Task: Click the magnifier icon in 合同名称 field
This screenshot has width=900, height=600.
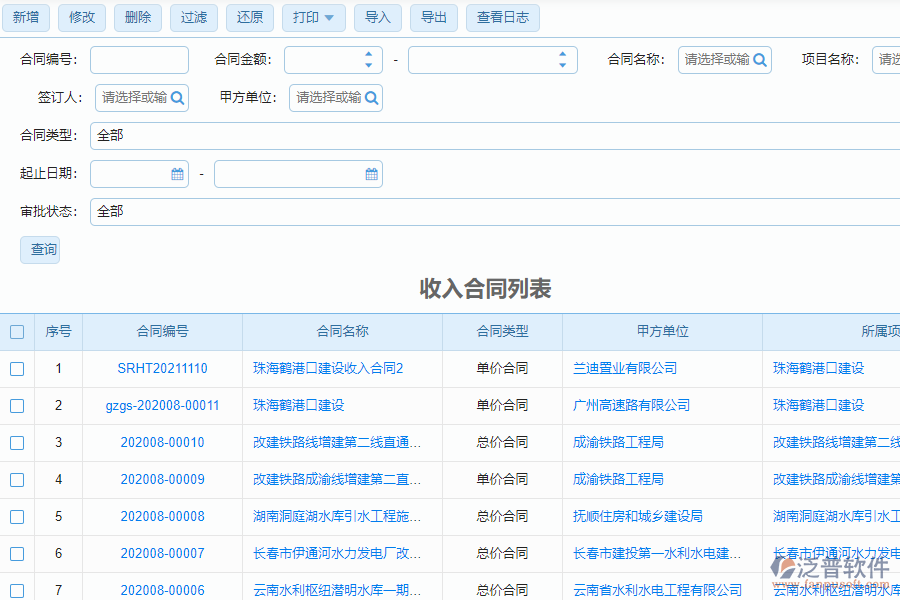Action: 760,60
